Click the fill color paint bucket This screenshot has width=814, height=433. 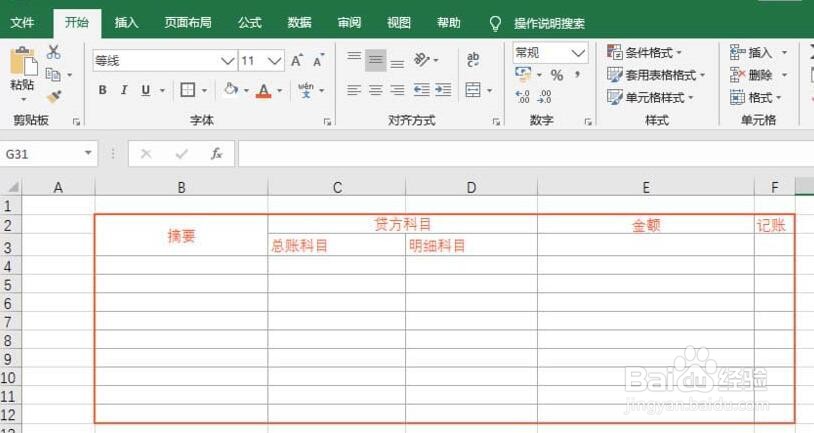tap(230, 90)
